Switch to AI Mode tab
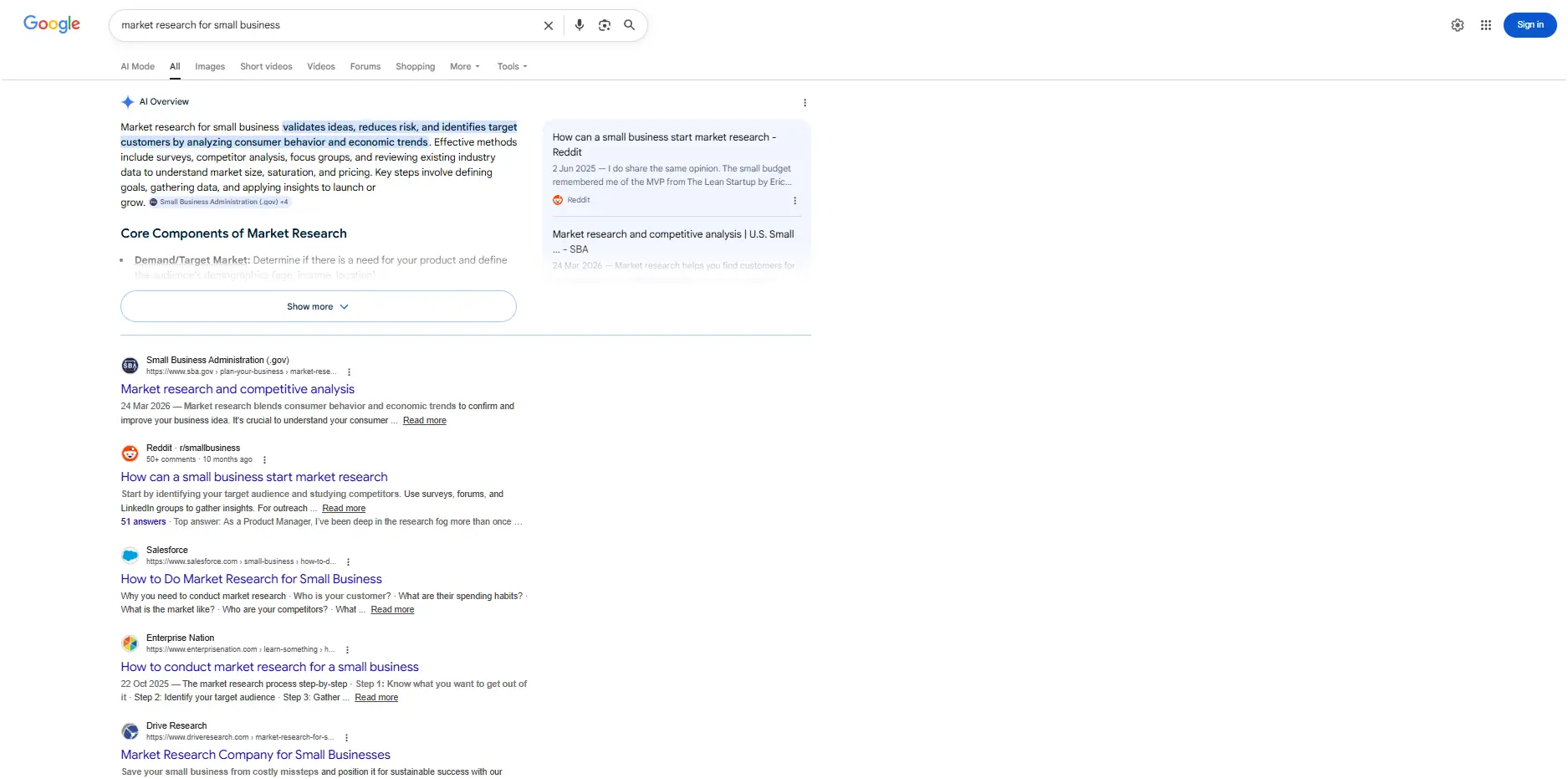1568x779 pixels. tap(138, 67)
